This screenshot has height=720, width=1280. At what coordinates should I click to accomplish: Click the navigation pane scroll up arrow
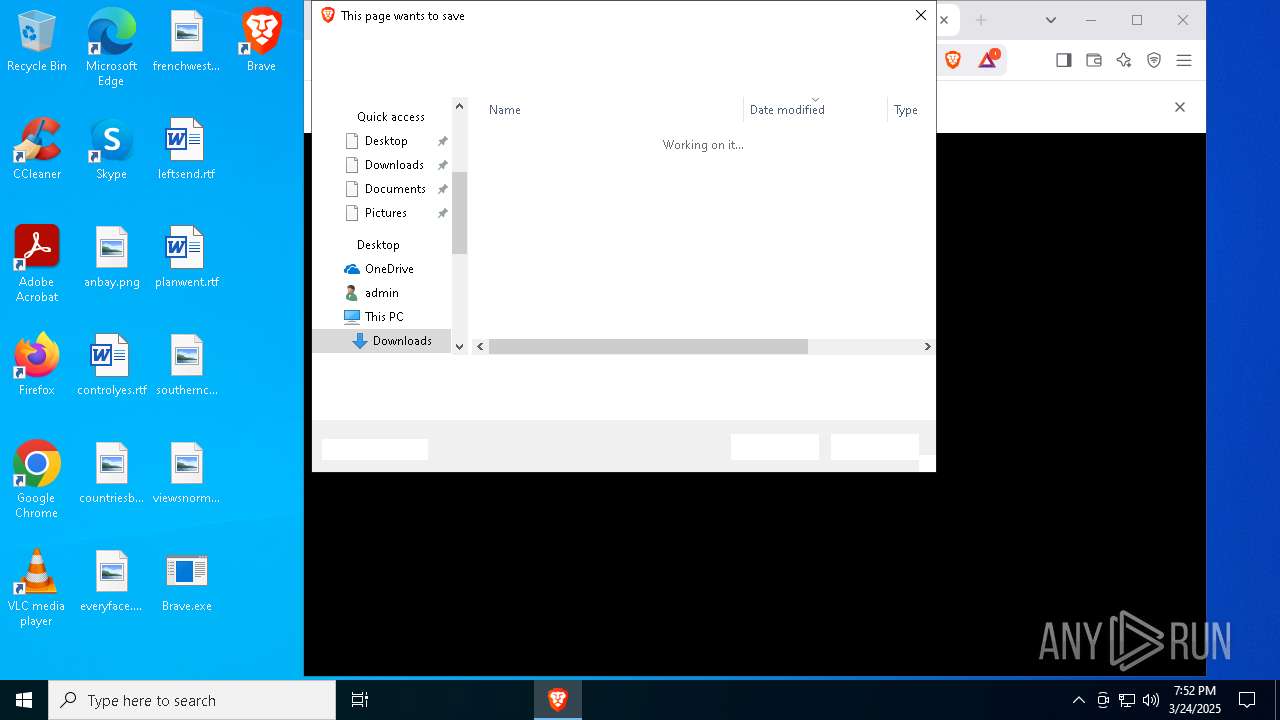coord(460,106)
